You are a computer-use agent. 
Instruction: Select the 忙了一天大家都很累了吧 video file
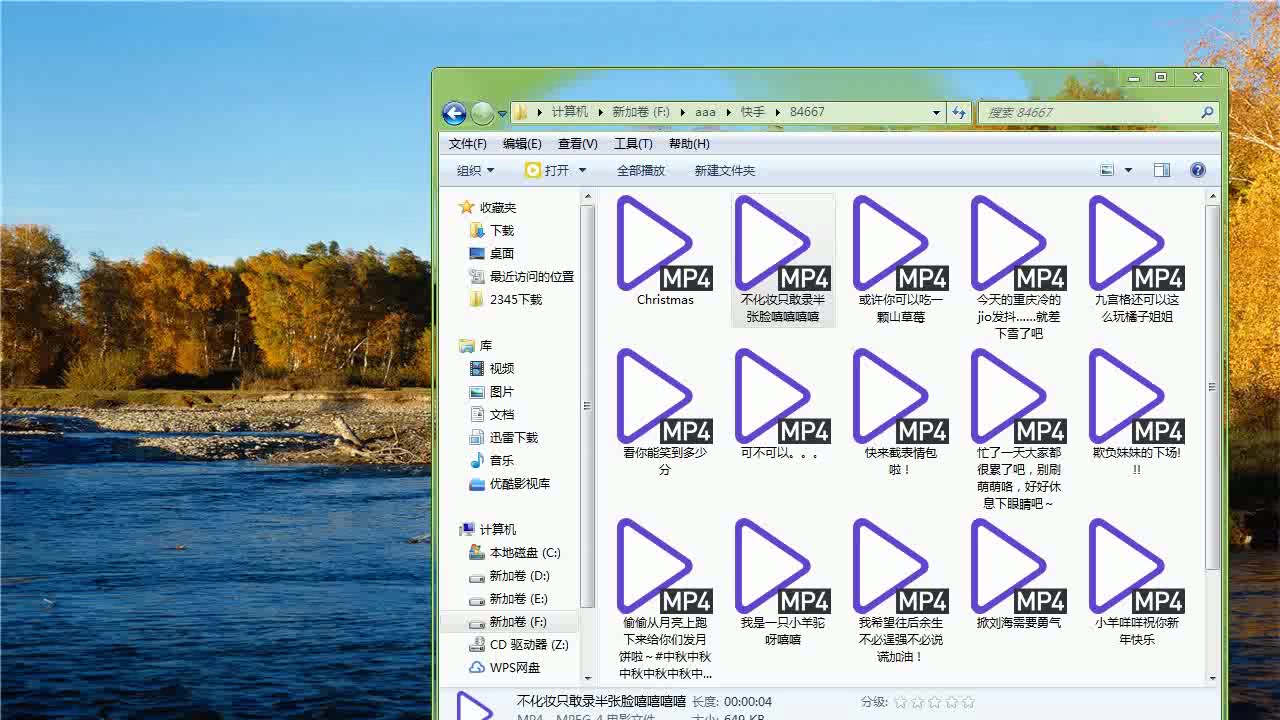click(x=1019, y=429)
